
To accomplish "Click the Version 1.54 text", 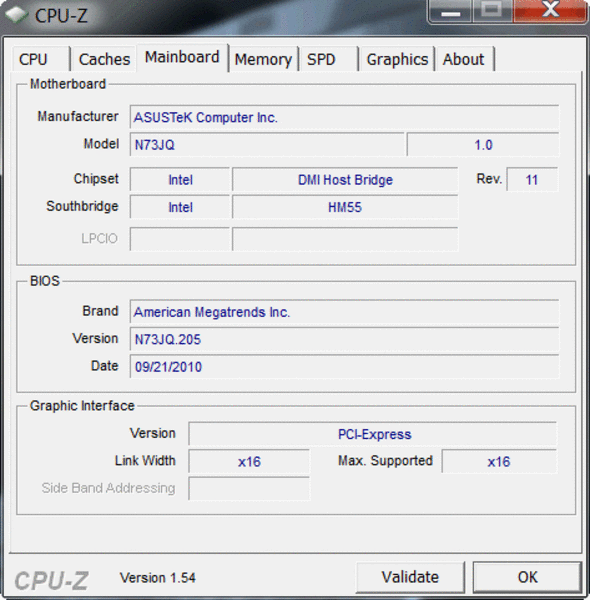I will coord(158,578).
